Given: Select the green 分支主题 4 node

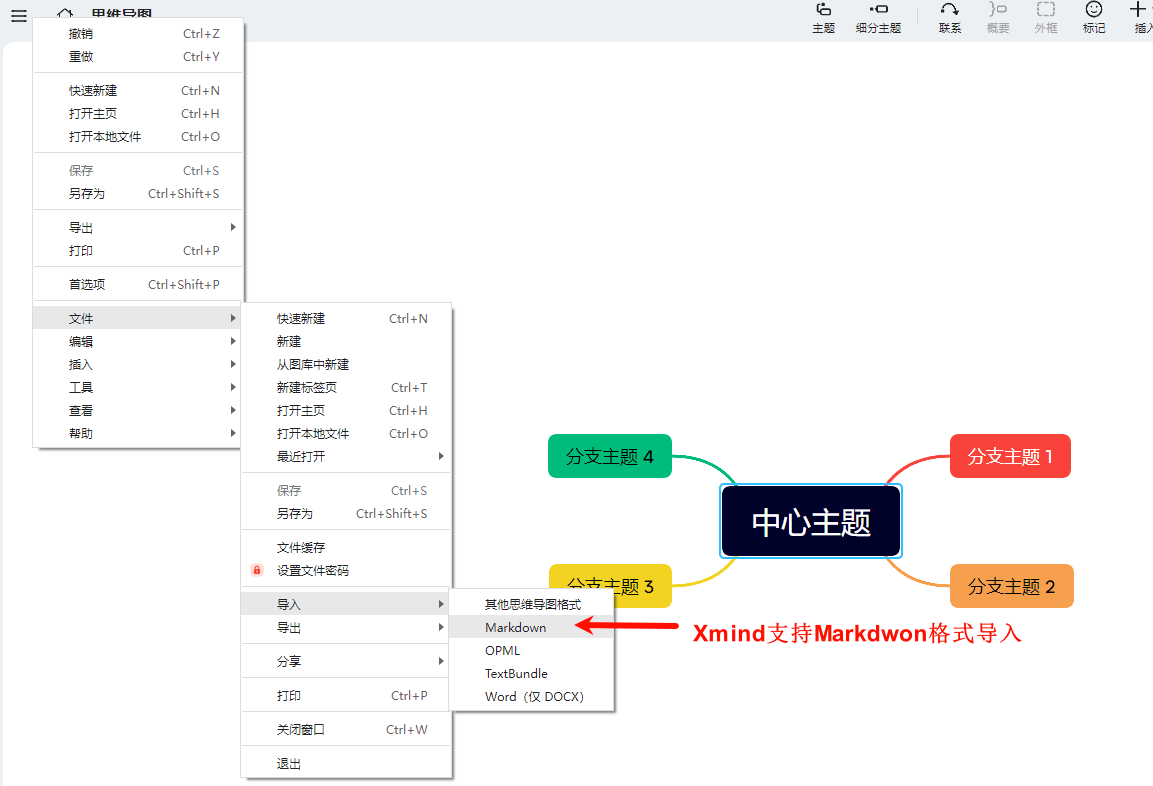Looking at the screenshot, I should pyautogui.click(x=610, y=456).
